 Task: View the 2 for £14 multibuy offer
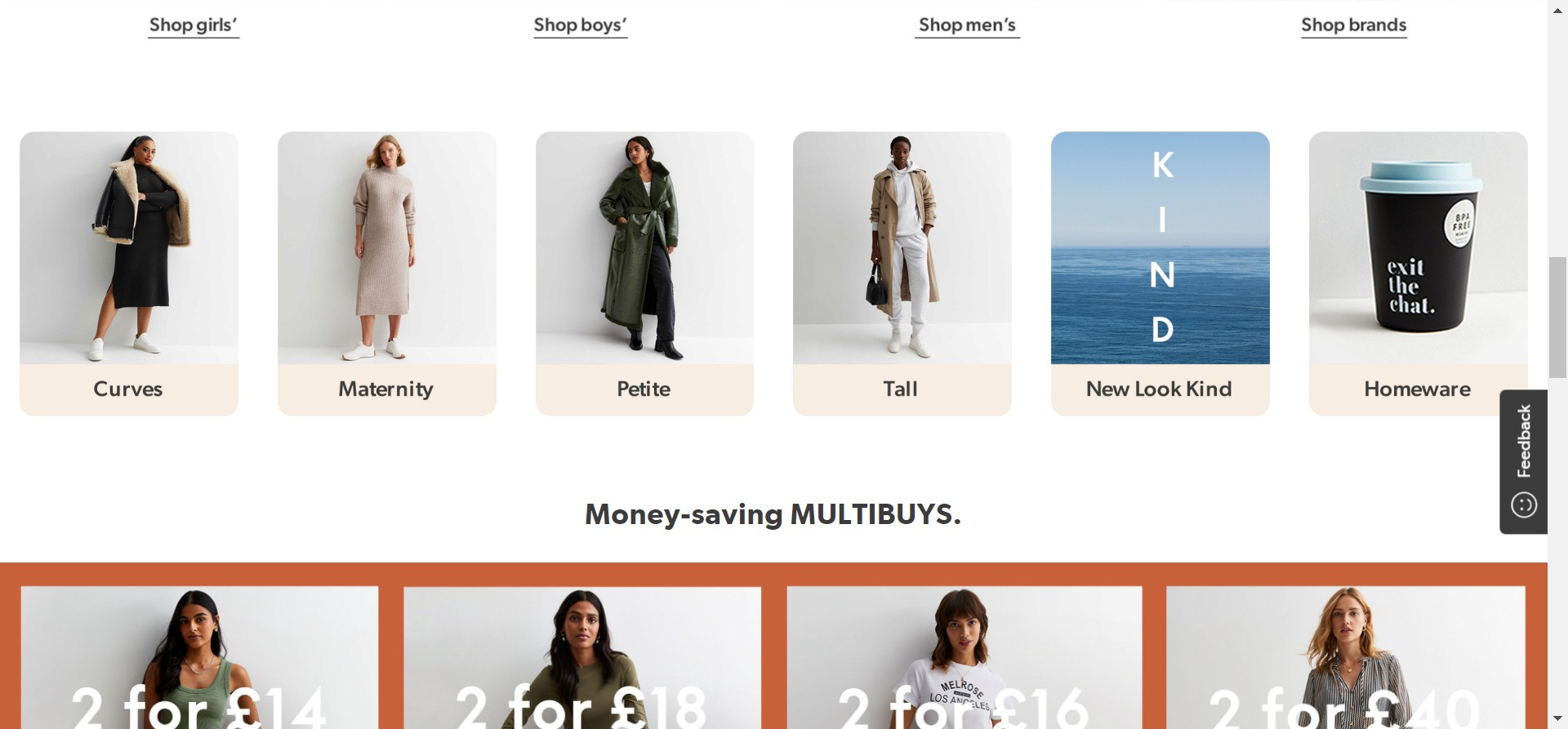(x=199, y=657)
